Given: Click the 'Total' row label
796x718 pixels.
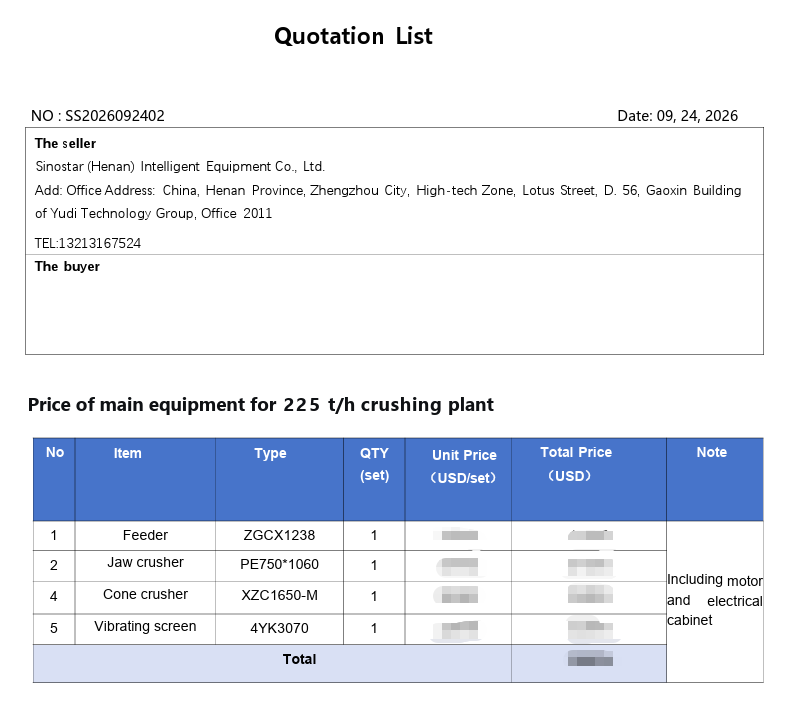Looking at the screenshot, I should coord(300,659).
